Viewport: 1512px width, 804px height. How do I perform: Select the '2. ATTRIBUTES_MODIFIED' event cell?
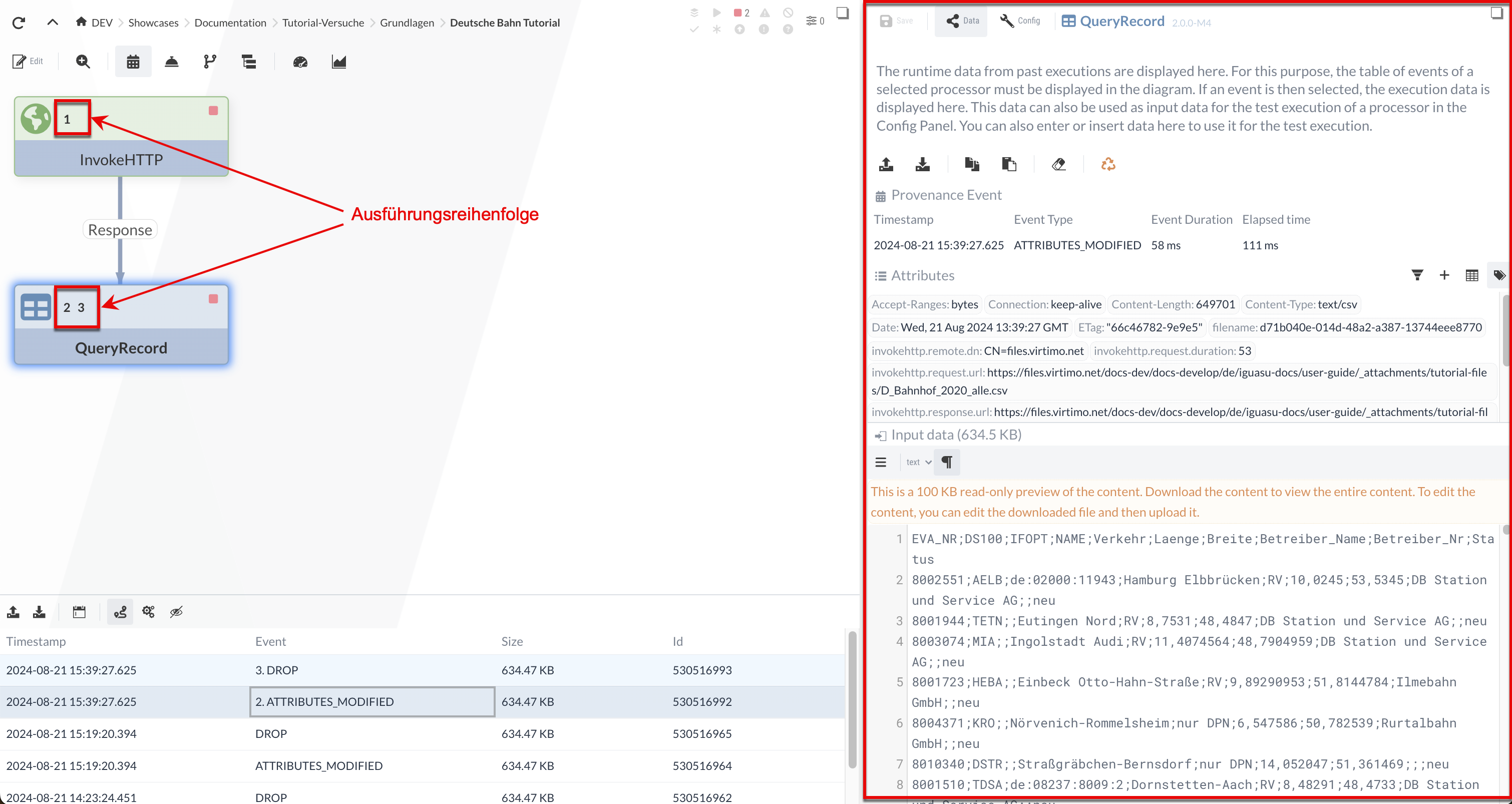pos(372,702)
